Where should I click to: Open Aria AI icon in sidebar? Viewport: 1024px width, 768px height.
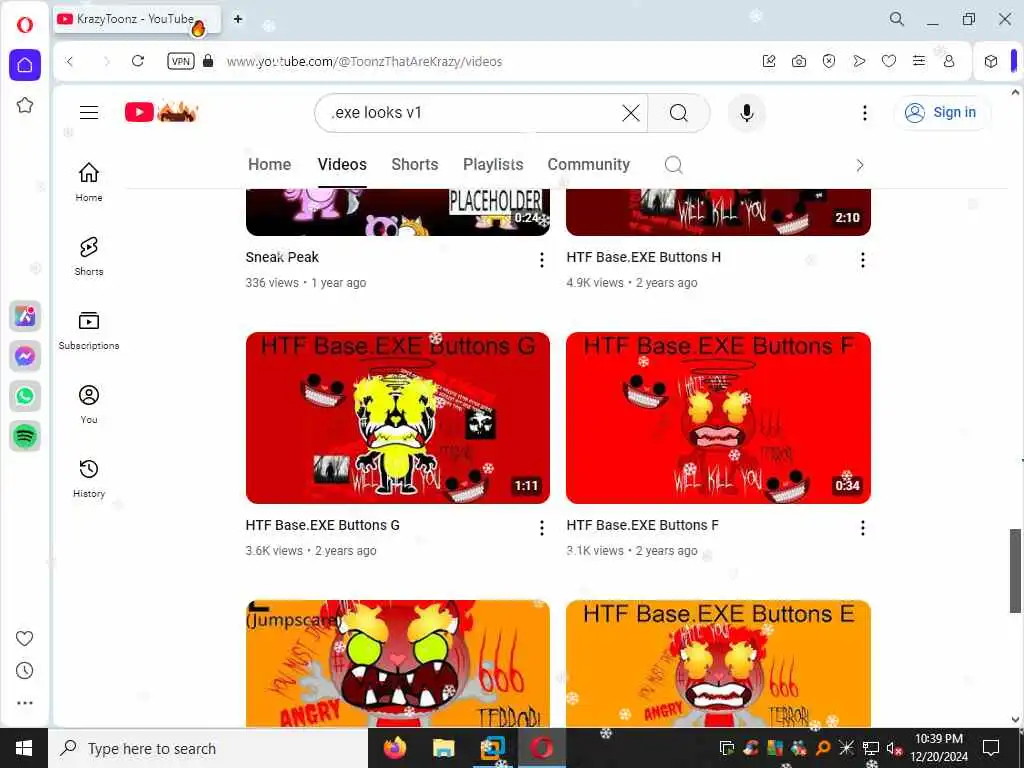pos(25,316)
